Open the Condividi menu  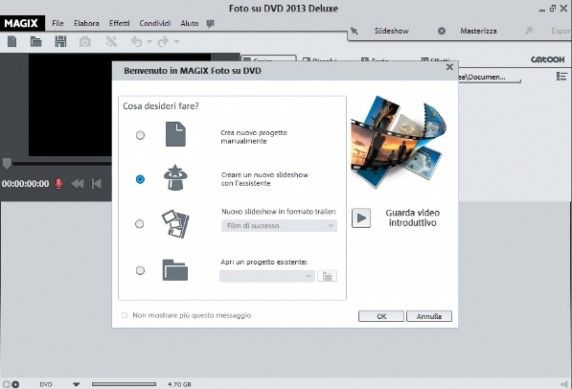(x=155, y=23)
